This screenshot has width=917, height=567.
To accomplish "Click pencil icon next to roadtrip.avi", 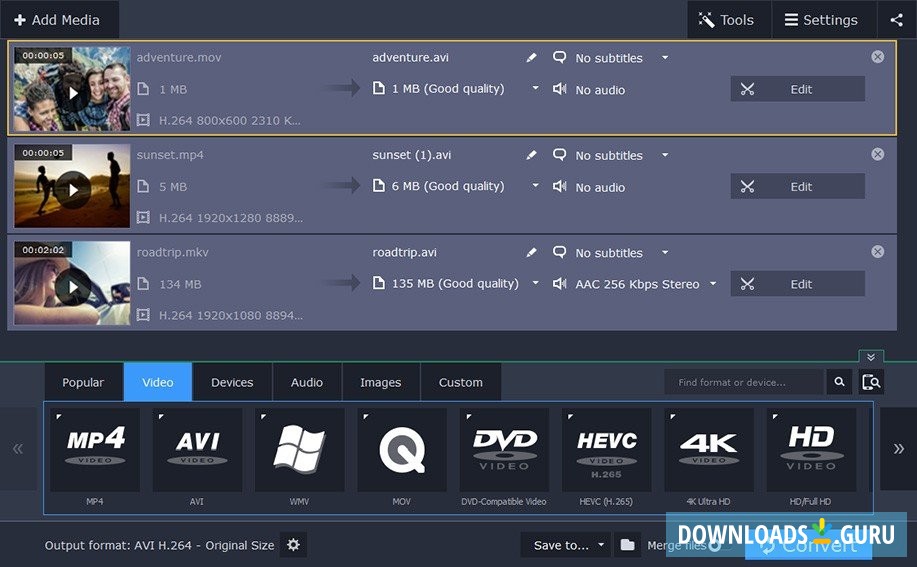I will 532,253.
